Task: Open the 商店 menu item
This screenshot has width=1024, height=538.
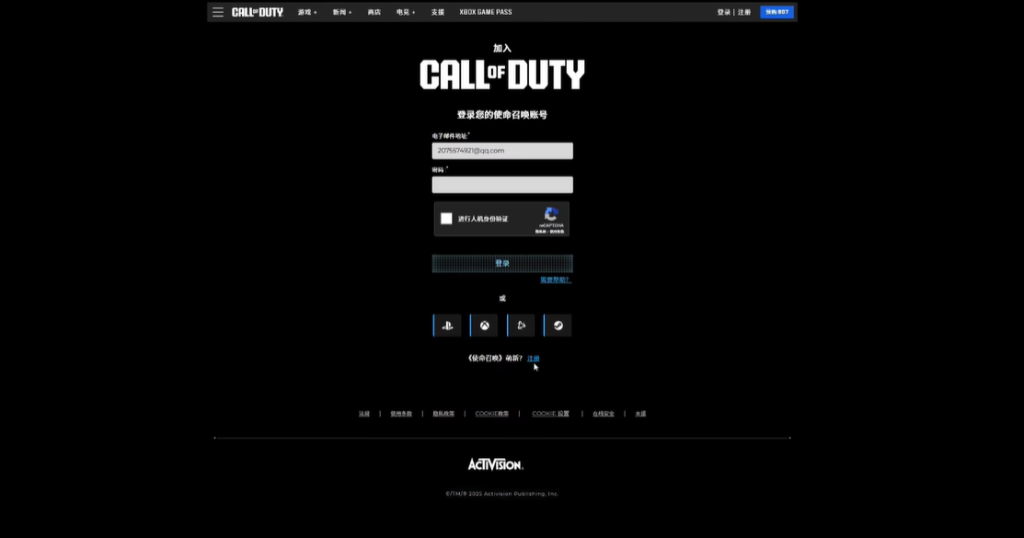Action: pos(374,12)
